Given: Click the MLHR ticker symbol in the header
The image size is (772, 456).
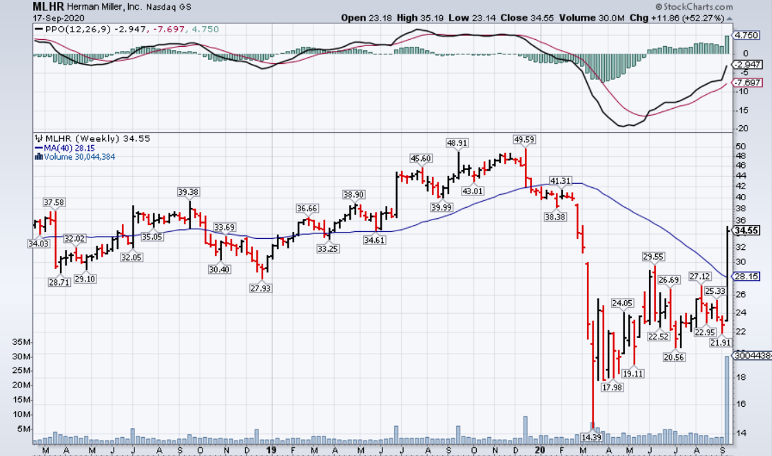Looking at the screenshot, I should tap(48, 7).
